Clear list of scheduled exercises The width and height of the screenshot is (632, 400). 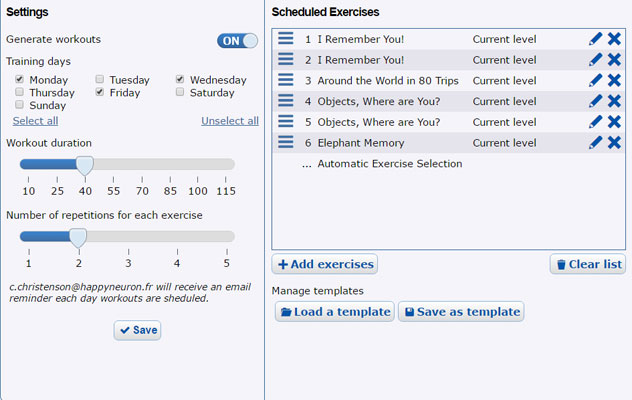588,264
